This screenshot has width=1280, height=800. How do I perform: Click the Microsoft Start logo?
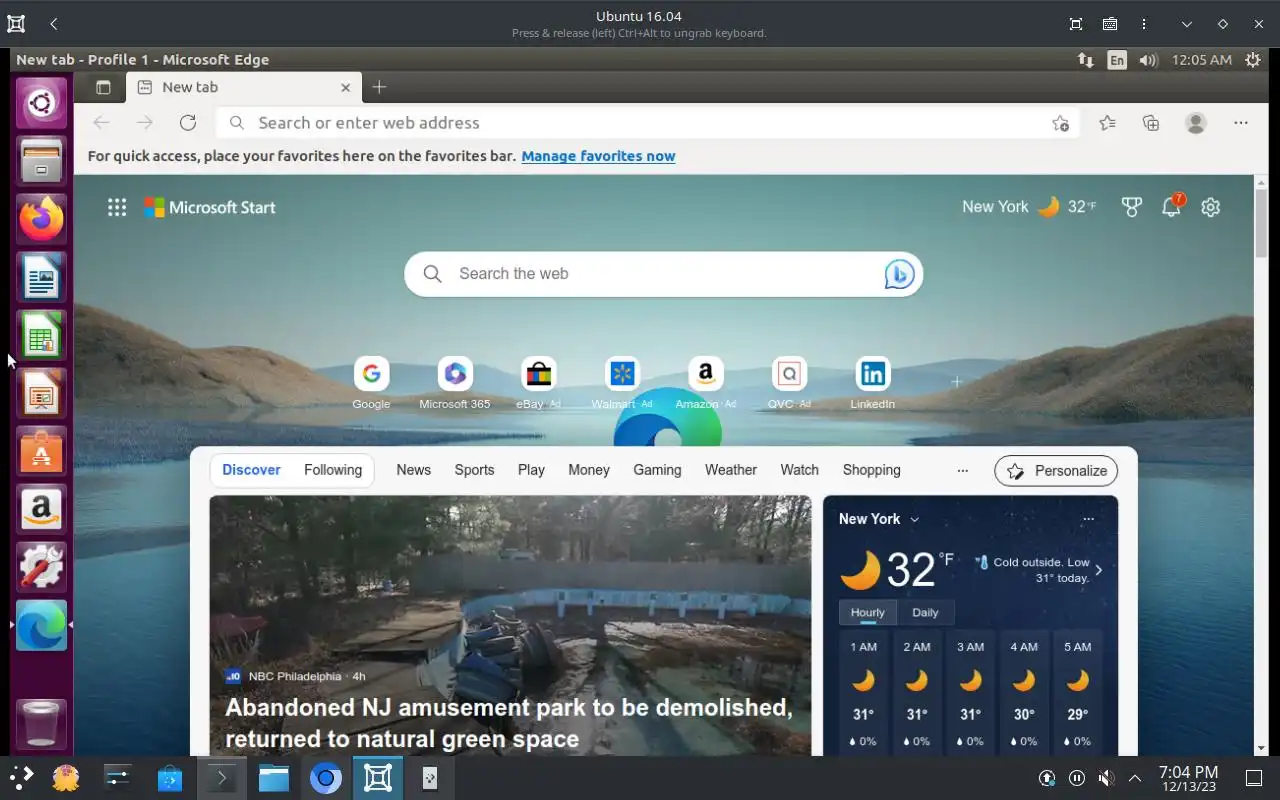point(210,207)
